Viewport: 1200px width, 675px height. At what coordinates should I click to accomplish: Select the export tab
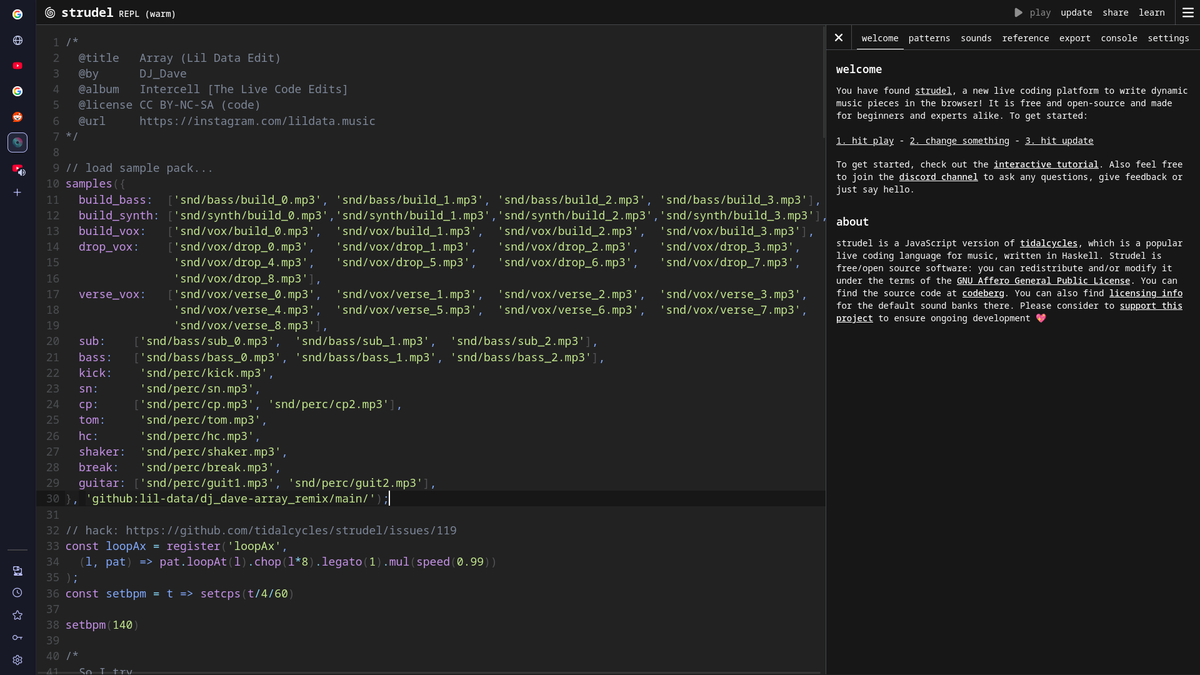click(1075, 38)
